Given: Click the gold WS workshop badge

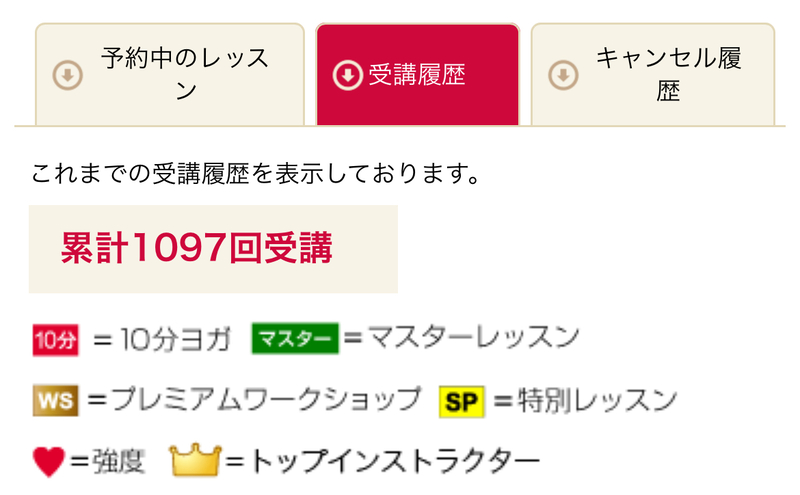Looking at the screenshot, I should (x=54, y=402).
